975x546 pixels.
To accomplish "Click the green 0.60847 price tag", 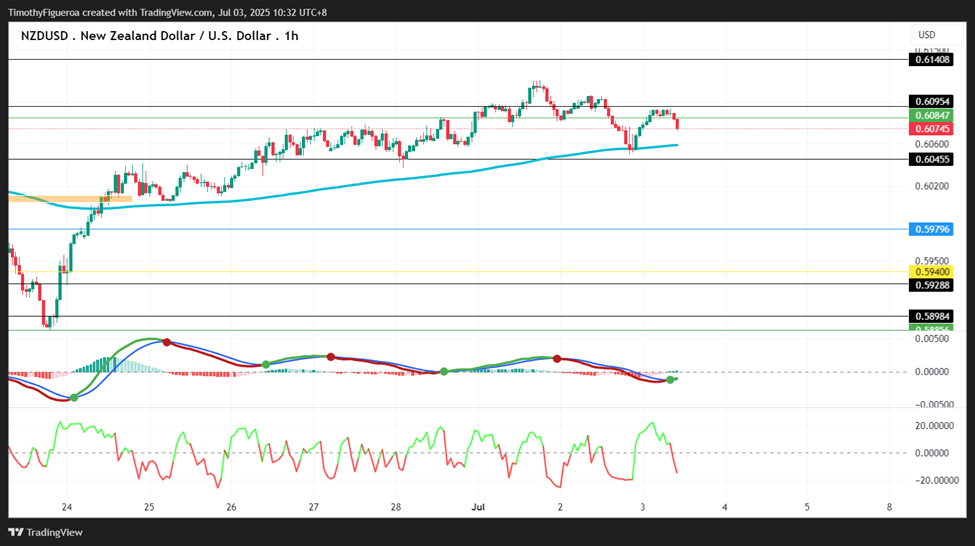I will tap(931, 116).
